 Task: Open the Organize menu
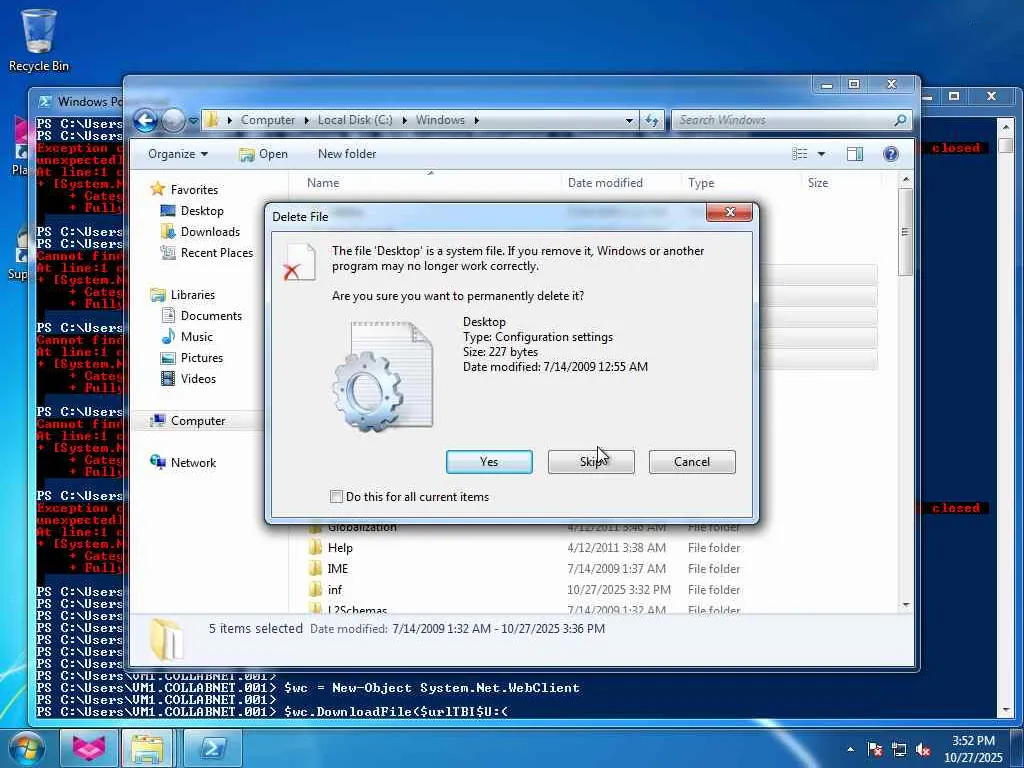click(178, 154)
